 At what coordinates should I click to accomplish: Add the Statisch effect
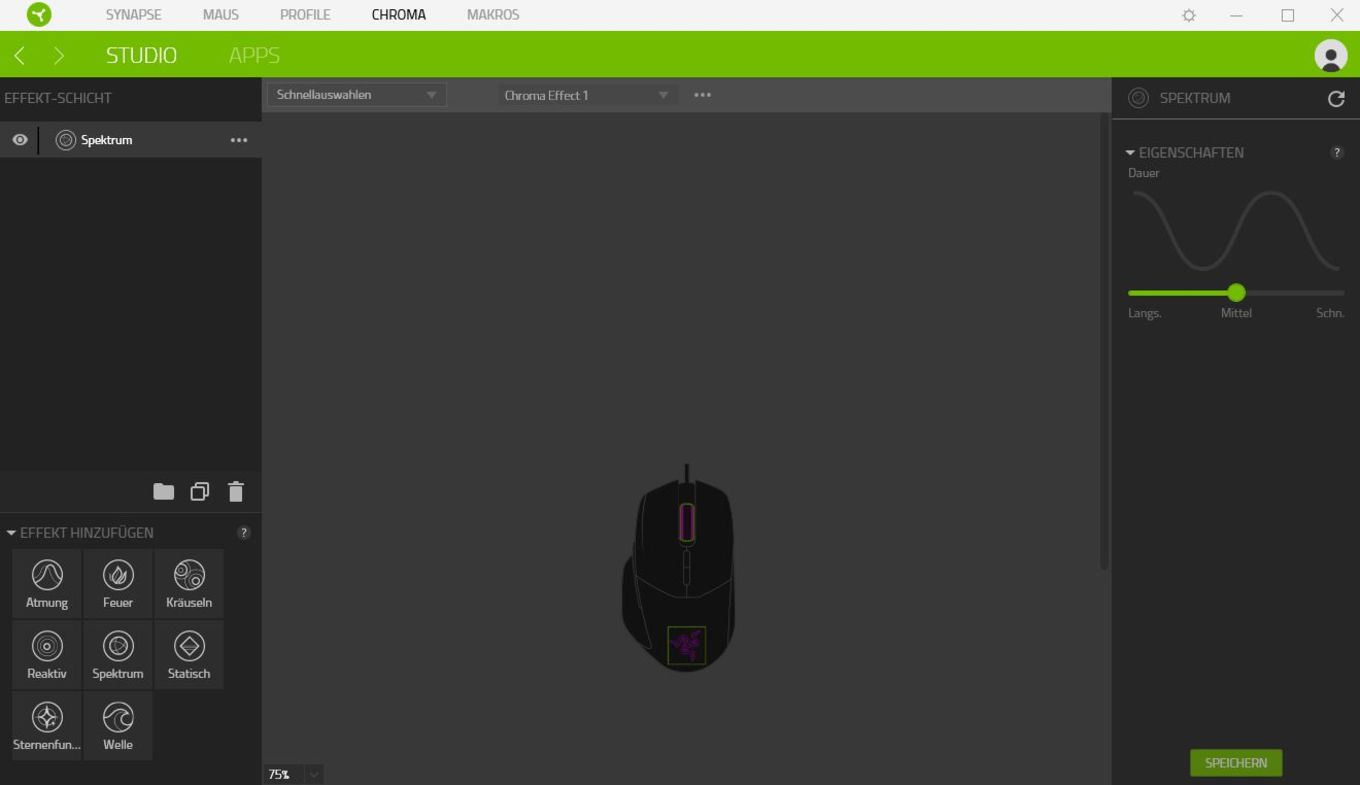click(x=189, y=654)
